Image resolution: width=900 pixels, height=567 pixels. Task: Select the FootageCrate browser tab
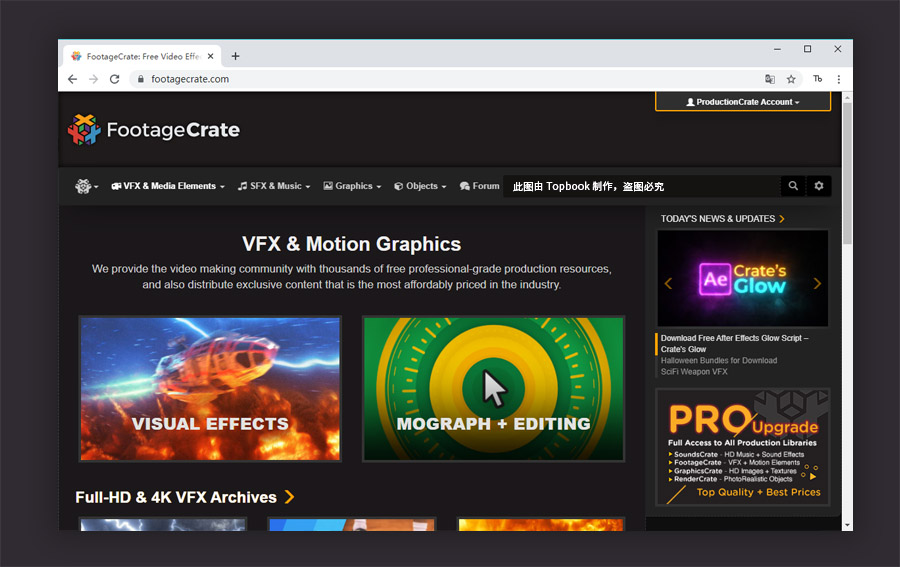click(142, 56)
